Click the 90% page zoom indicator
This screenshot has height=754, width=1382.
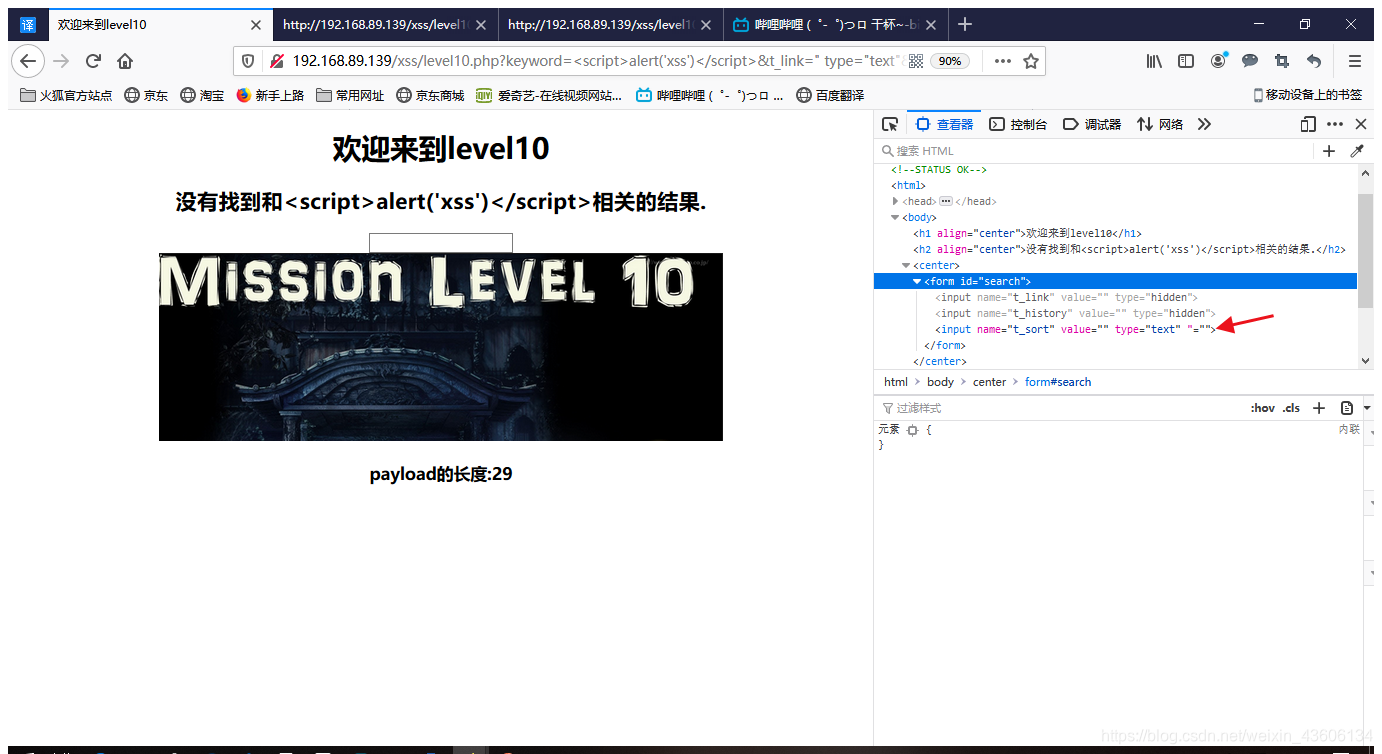950,61
